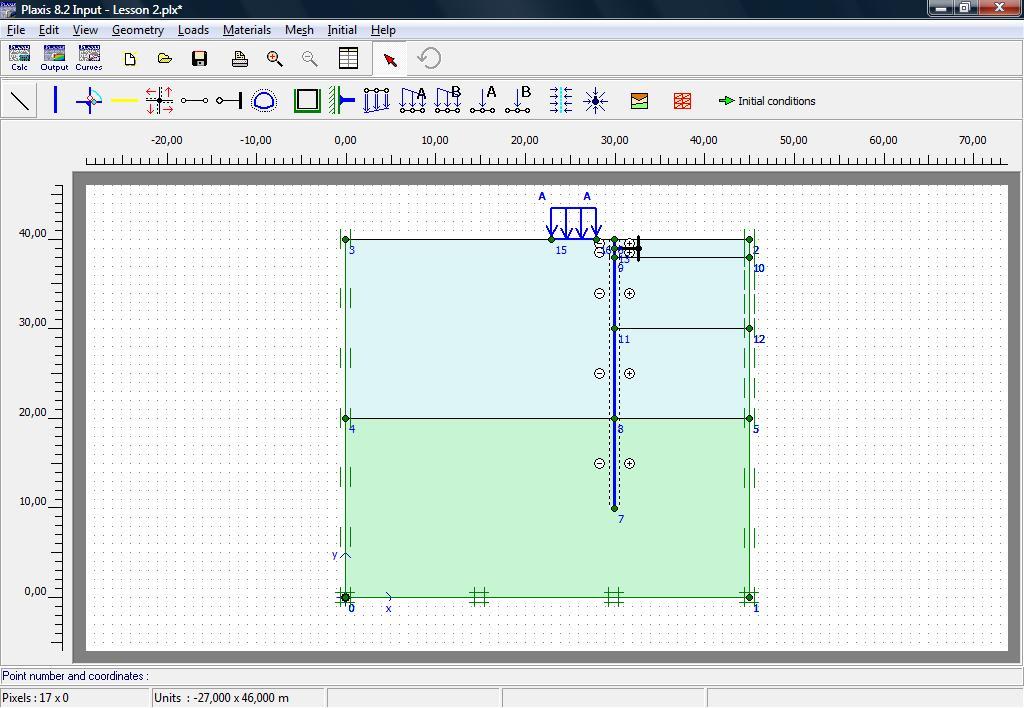Click the Point number and coordinates input line
Image resolution: width=1024 pixels, height=708 pixels.
[x=511, y=676]
